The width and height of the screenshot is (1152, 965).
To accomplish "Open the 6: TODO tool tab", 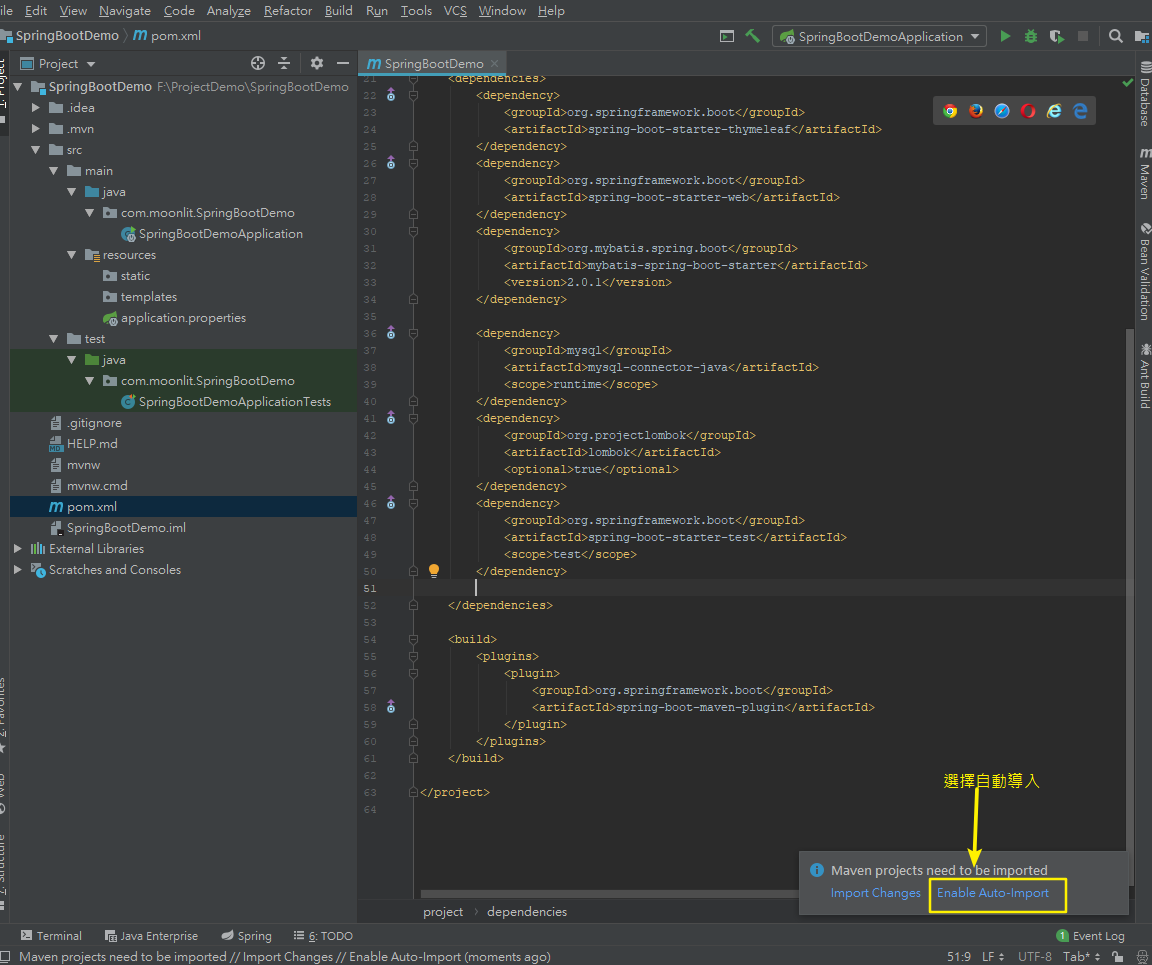I will [323, 936].
